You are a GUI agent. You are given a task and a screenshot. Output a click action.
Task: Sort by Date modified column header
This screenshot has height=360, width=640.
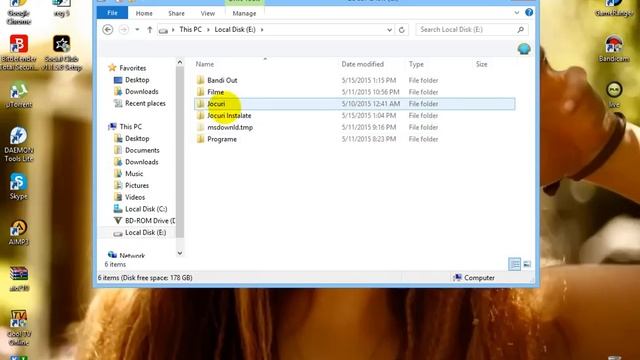(x=362, y=64)
